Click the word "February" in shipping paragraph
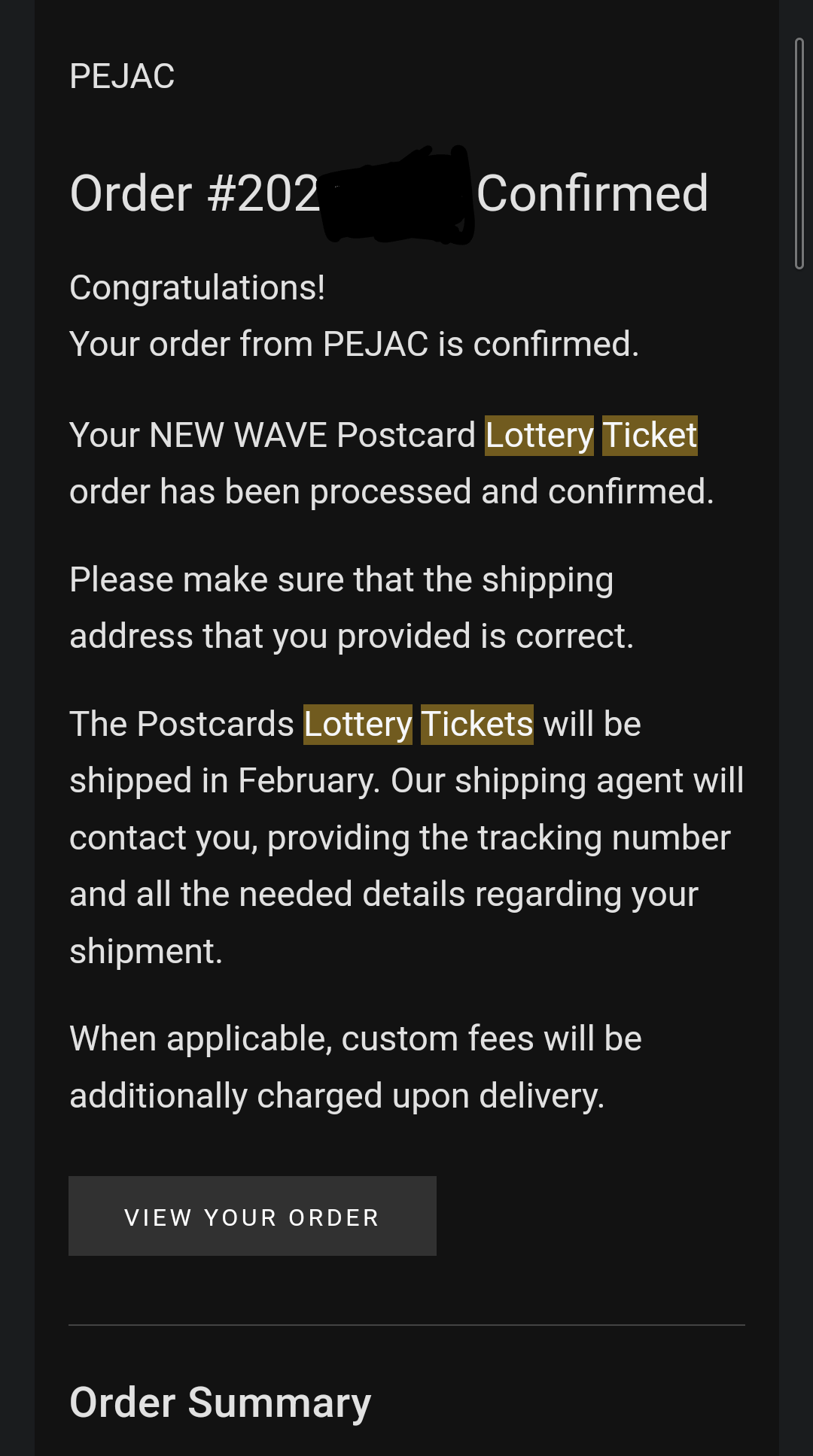The image size is (813, 1456). pyautogui.click(x=309, y=781)
